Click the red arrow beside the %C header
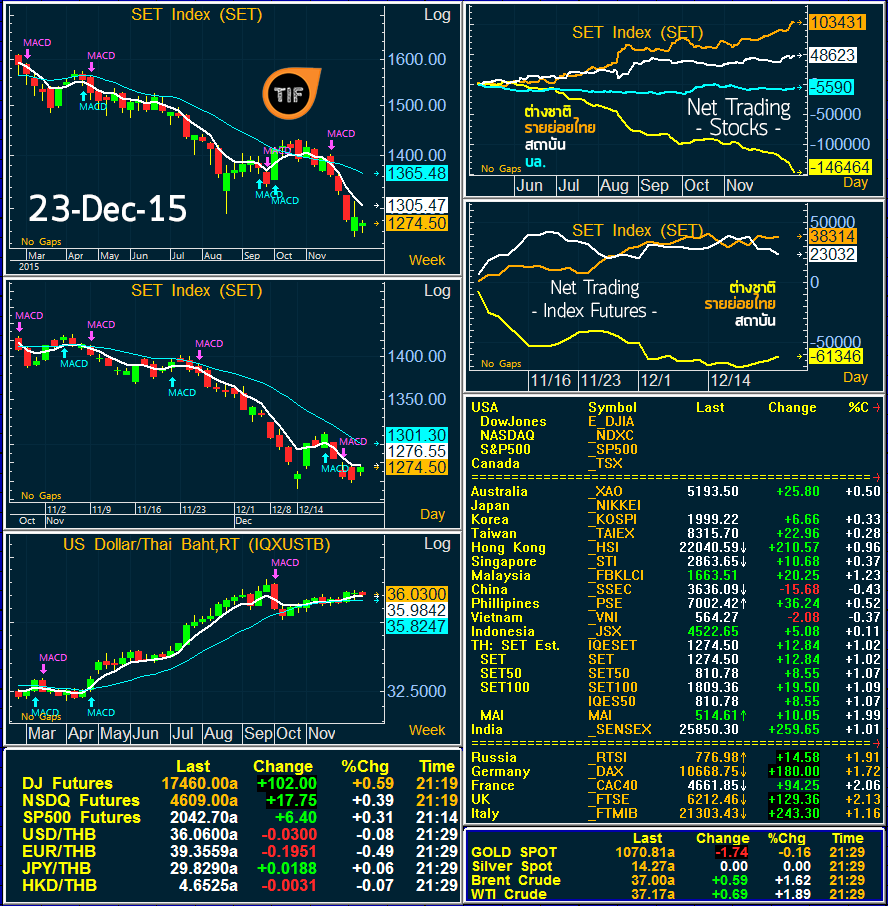 point(876,407)
